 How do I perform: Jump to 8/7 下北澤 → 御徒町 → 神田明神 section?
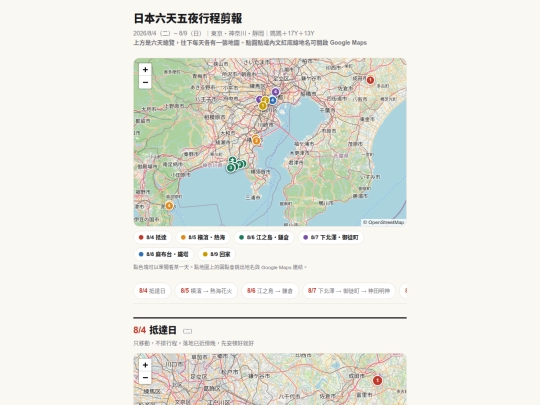click(349, 291)
